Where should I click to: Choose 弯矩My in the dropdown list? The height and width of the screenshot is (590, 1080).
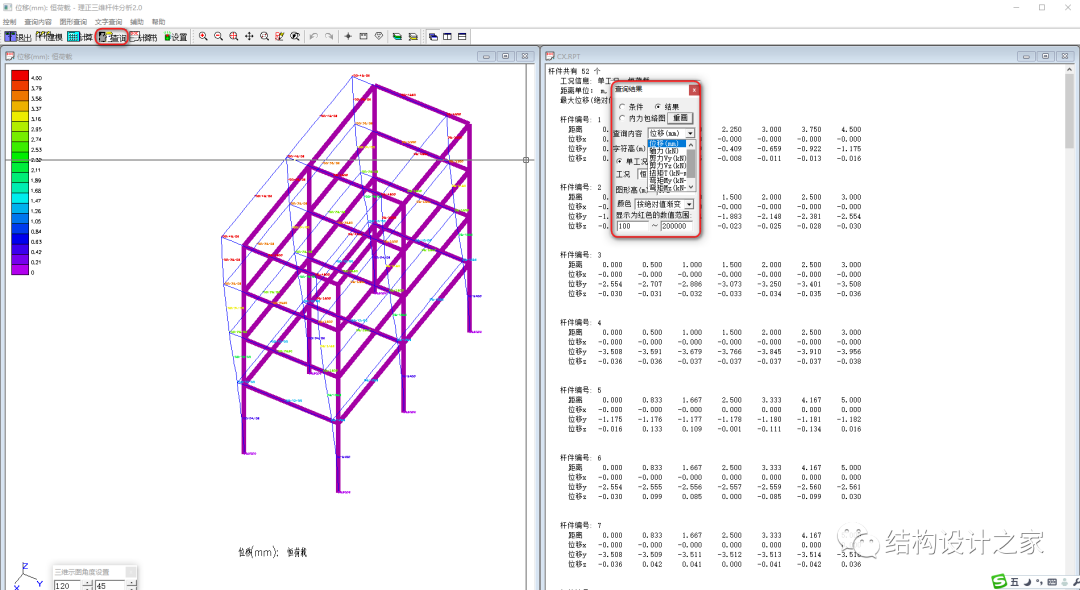667,180
